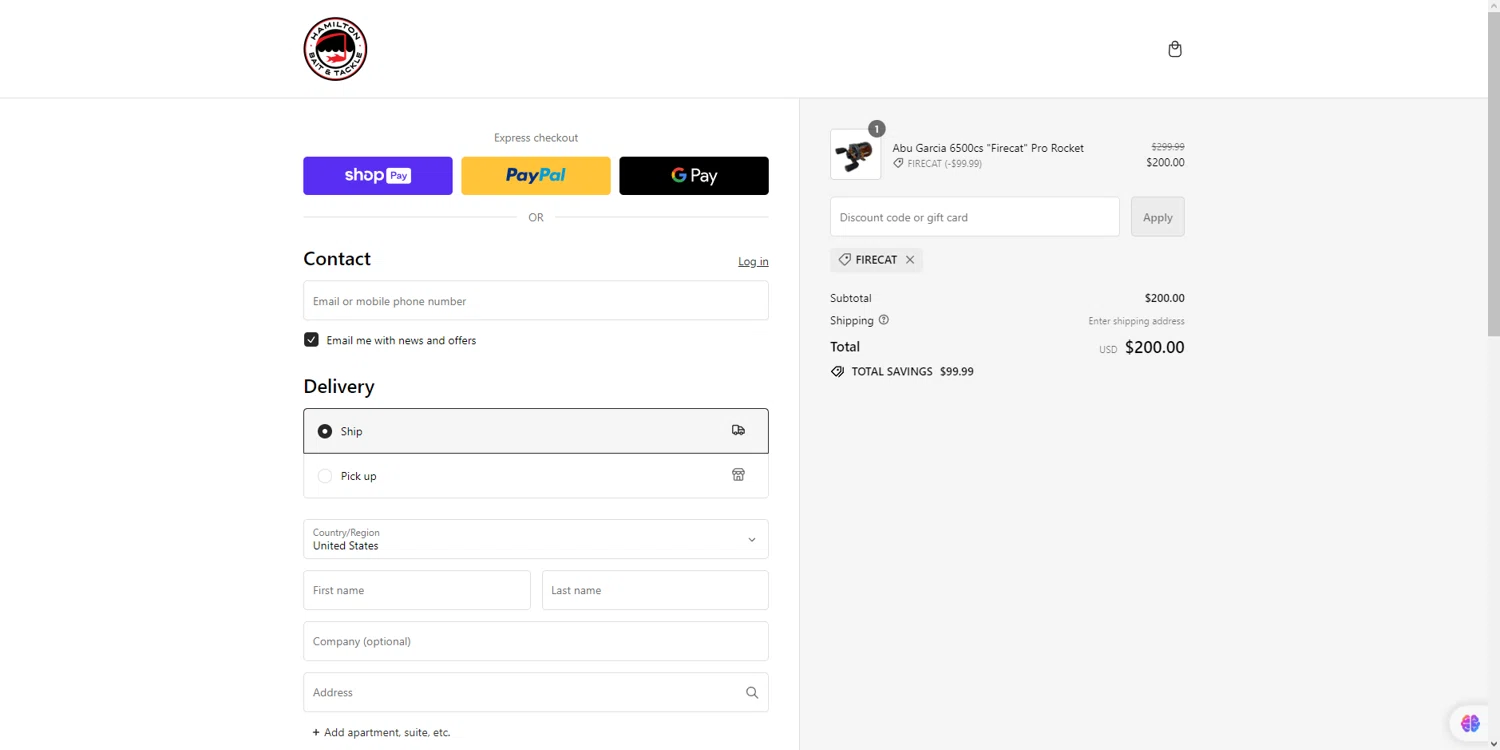Viewport: 1500px width, 750px height.
Task: Focus the Discount code or gift card field
Action: [975, 217]
